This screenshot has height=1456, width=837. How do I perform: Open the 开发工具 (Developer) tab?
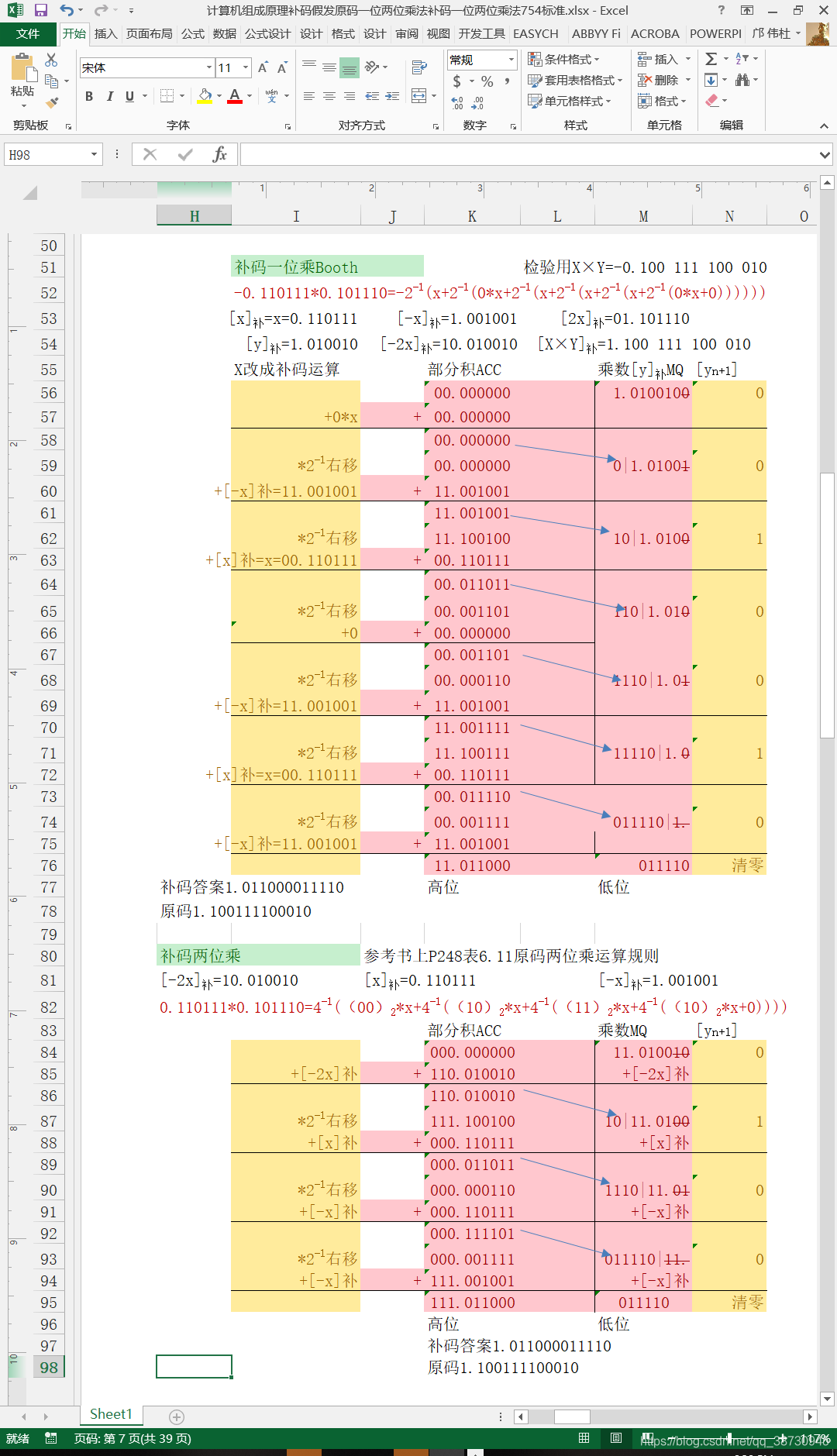pos(481,34)
